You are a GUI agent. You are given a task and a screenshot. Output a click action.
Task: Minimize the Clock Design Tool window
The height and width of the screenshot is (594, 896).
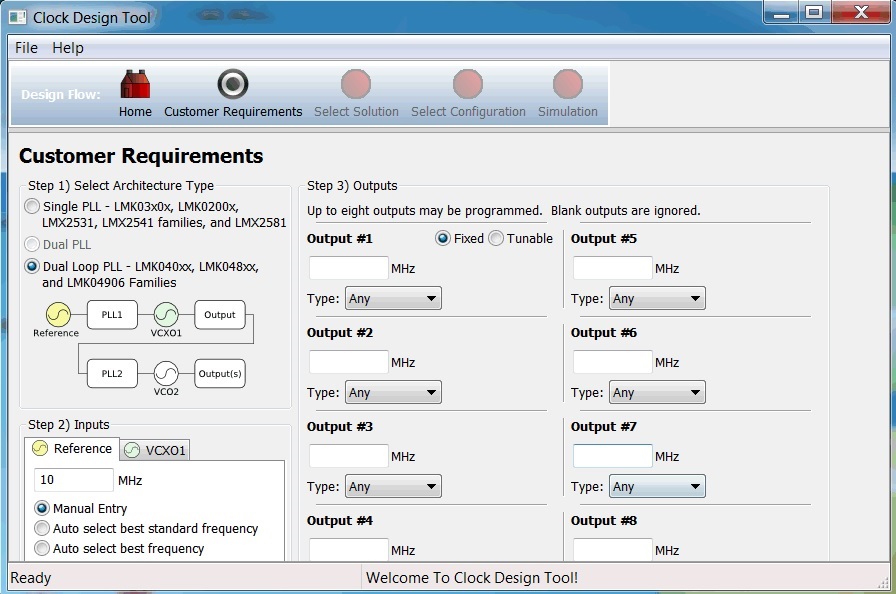[x=781, y=12]
